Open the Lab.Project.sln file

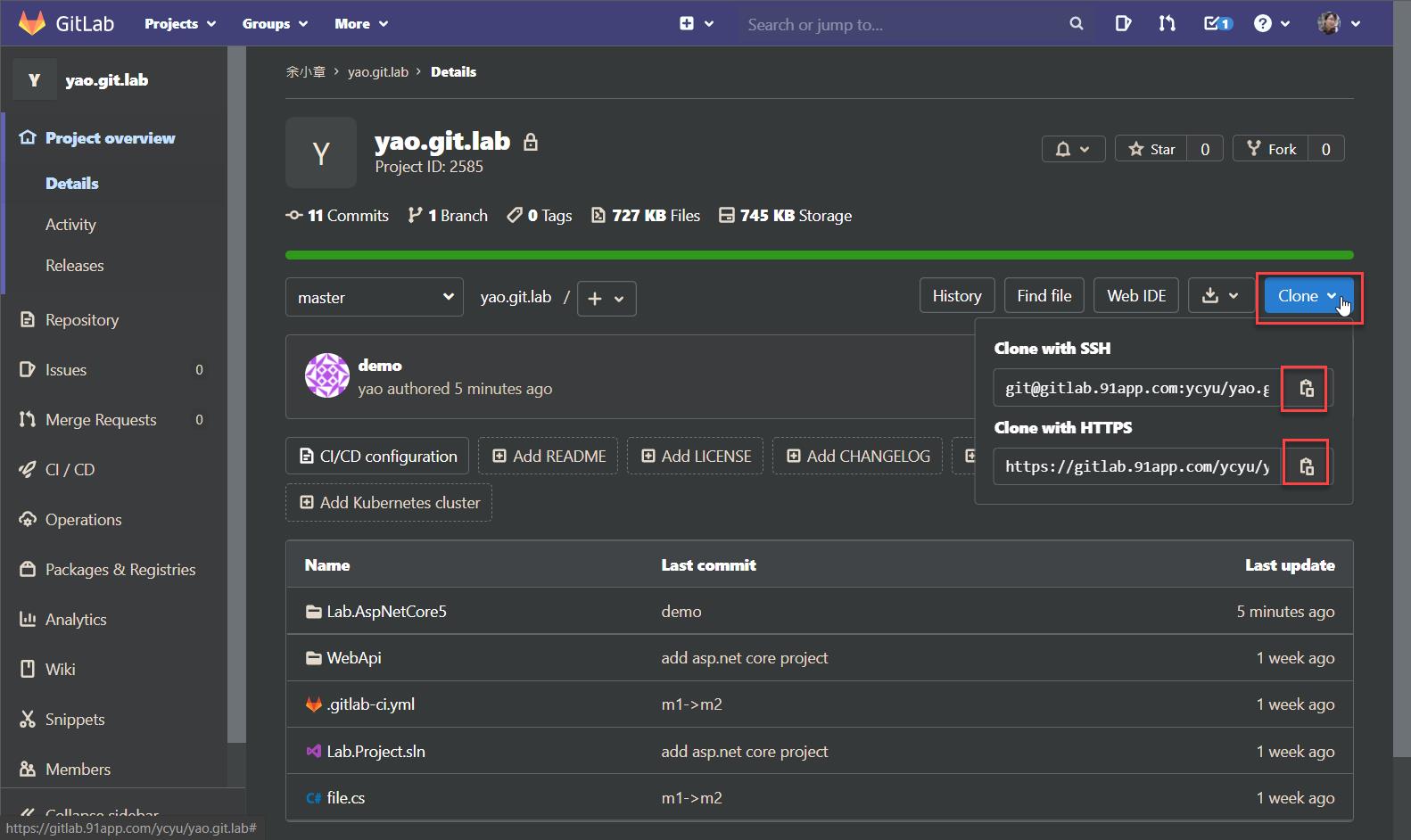pos(375,752)
